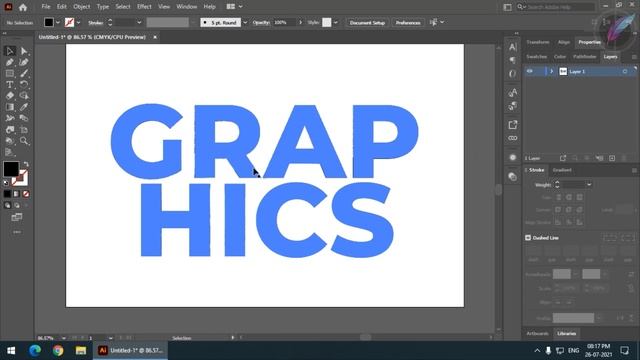Viewport: 640px width, 360px height.
Task: Switch to the Pathfinder tab
Action: tap(584, 57)
